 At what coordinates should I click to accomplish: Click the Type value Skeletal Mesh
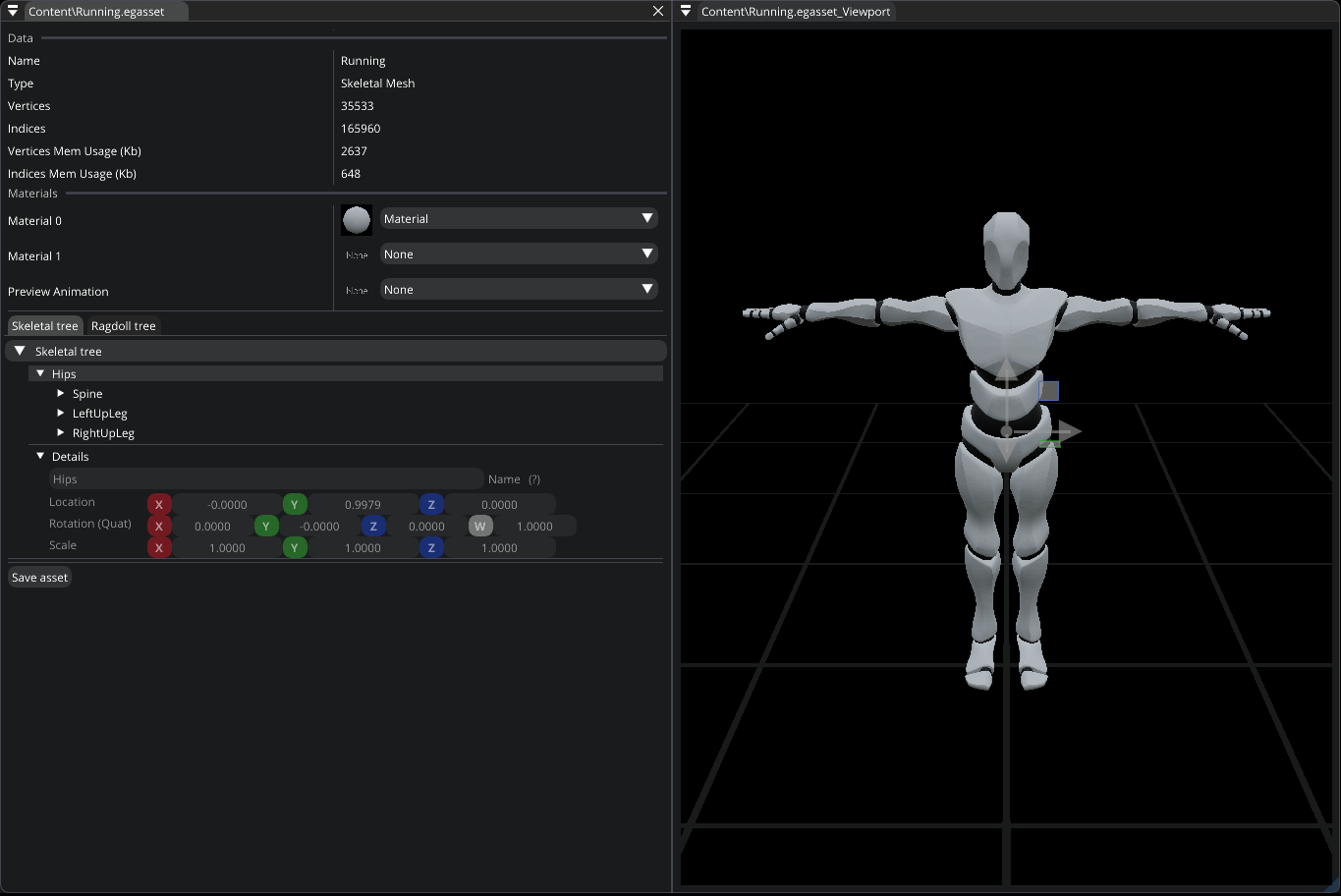pyautogui.click(x=378, y=84)
